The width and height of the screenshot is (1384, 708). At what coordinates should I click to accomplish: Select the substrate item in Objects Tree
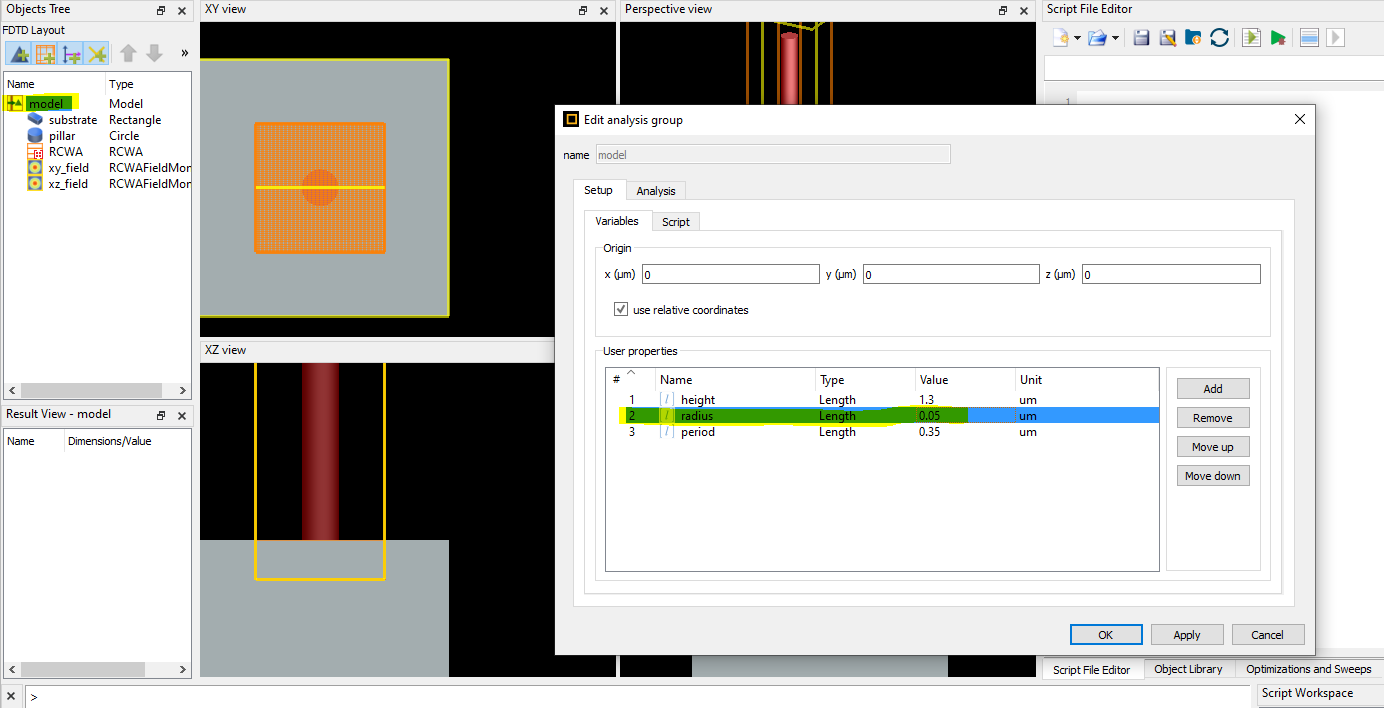point(73,120)
